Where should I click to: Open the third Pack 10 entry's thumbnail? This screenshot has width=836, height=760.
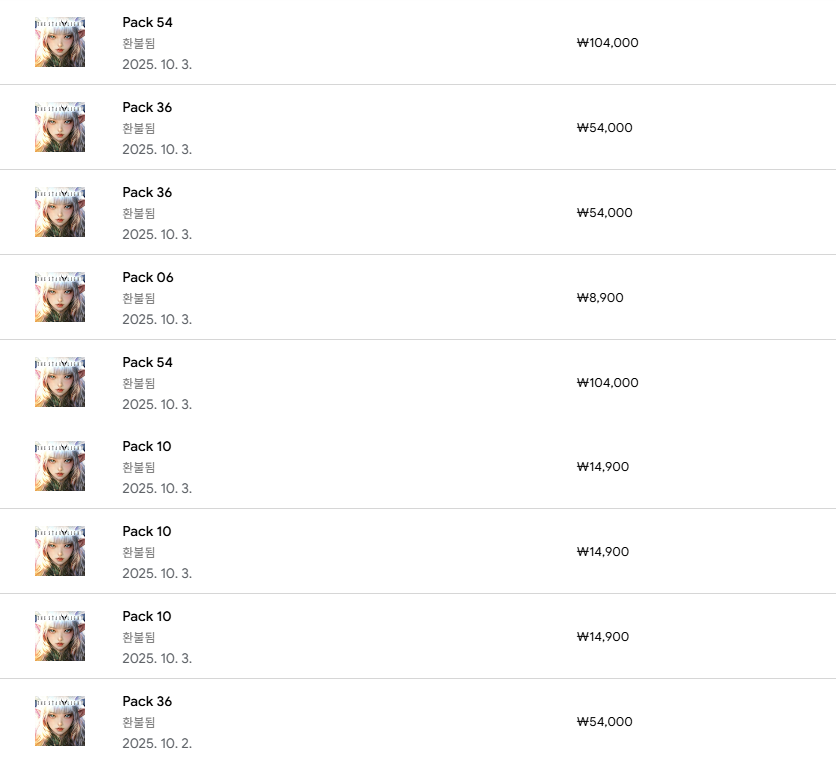[60, 636]
